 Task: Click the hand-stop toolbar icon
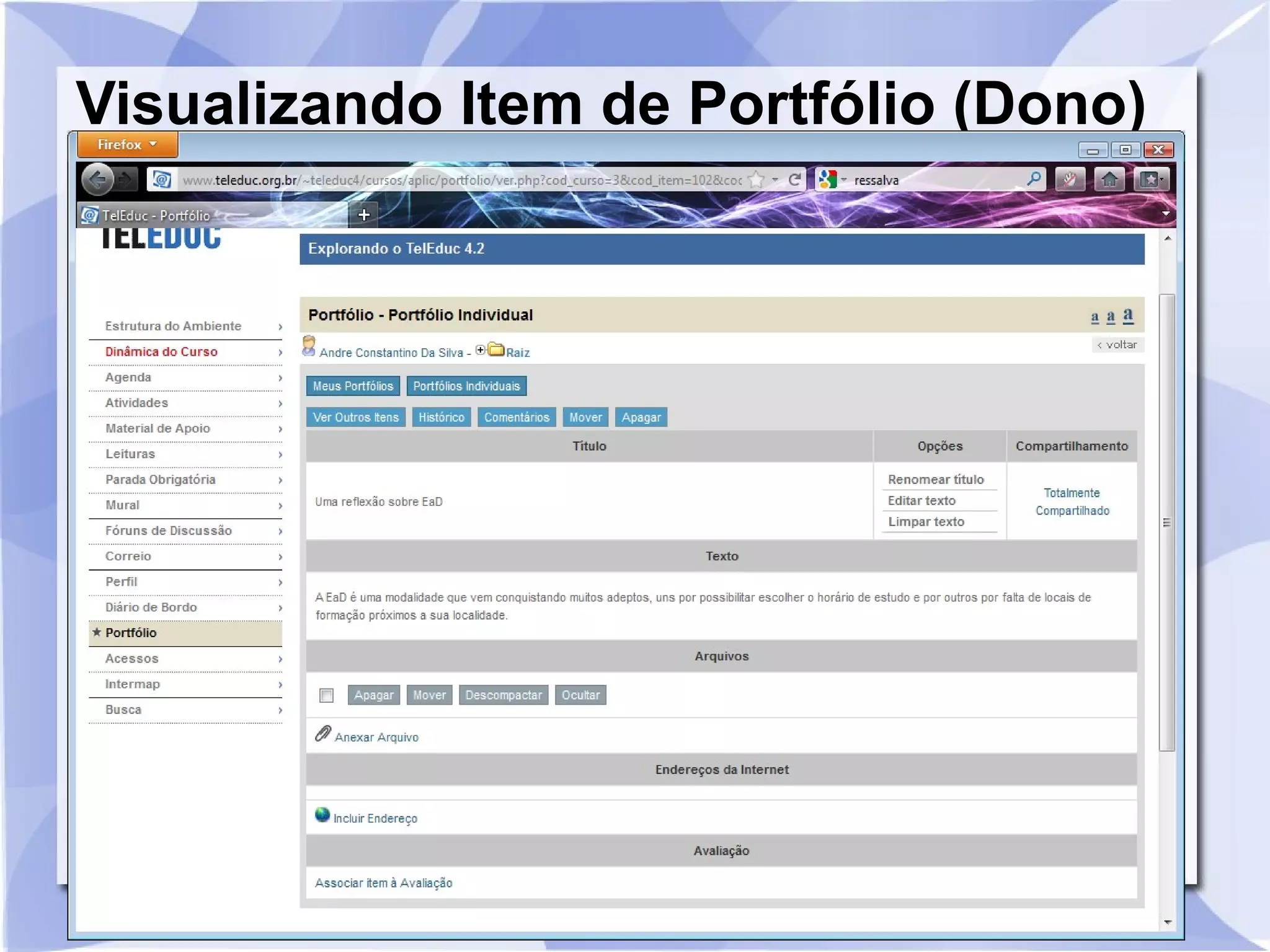(1070, 180)
